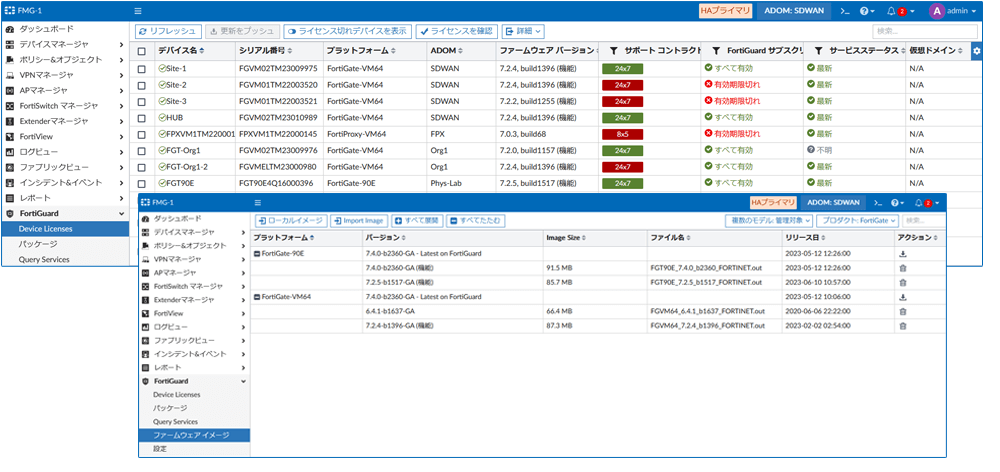
Task: Click the admin avatar icon
Action: (937, 11)
